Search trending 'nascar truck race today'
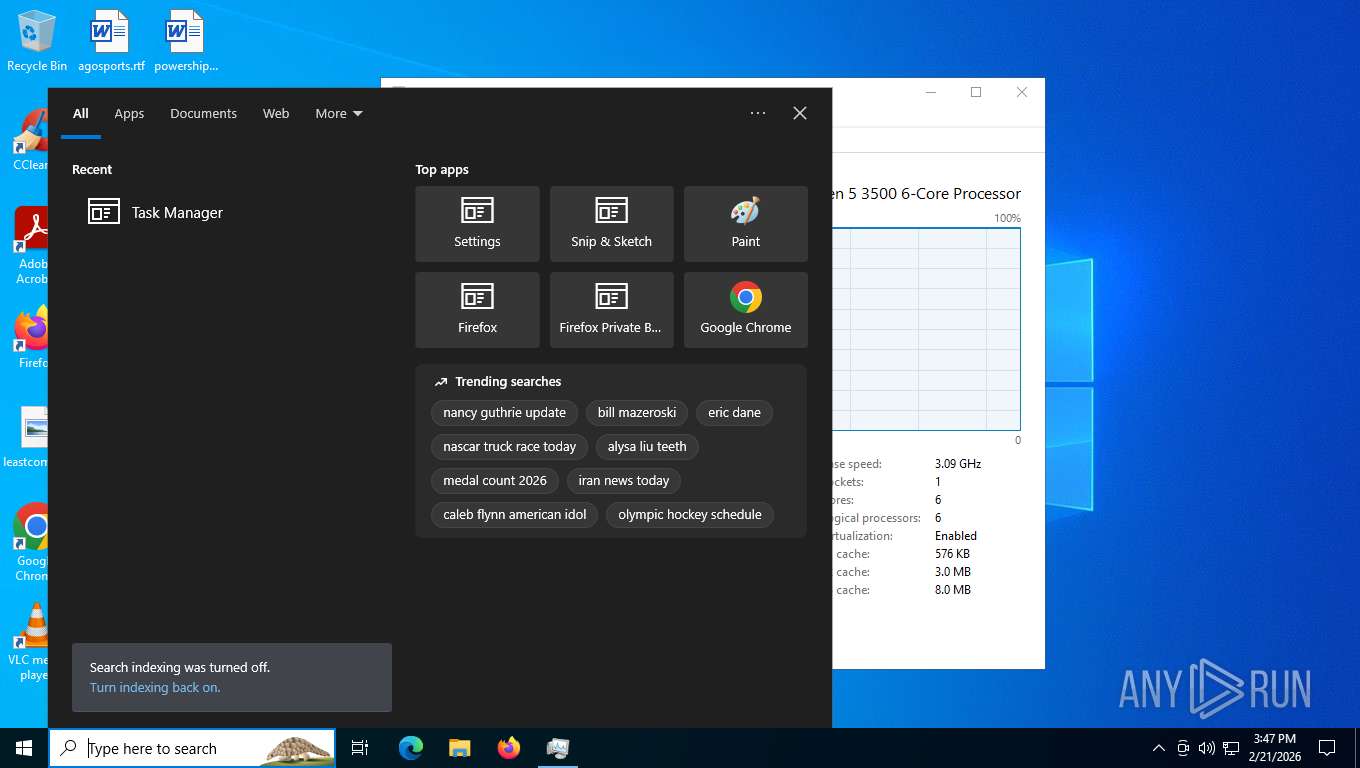This screenshot has width=1360, height=768. 509,446
